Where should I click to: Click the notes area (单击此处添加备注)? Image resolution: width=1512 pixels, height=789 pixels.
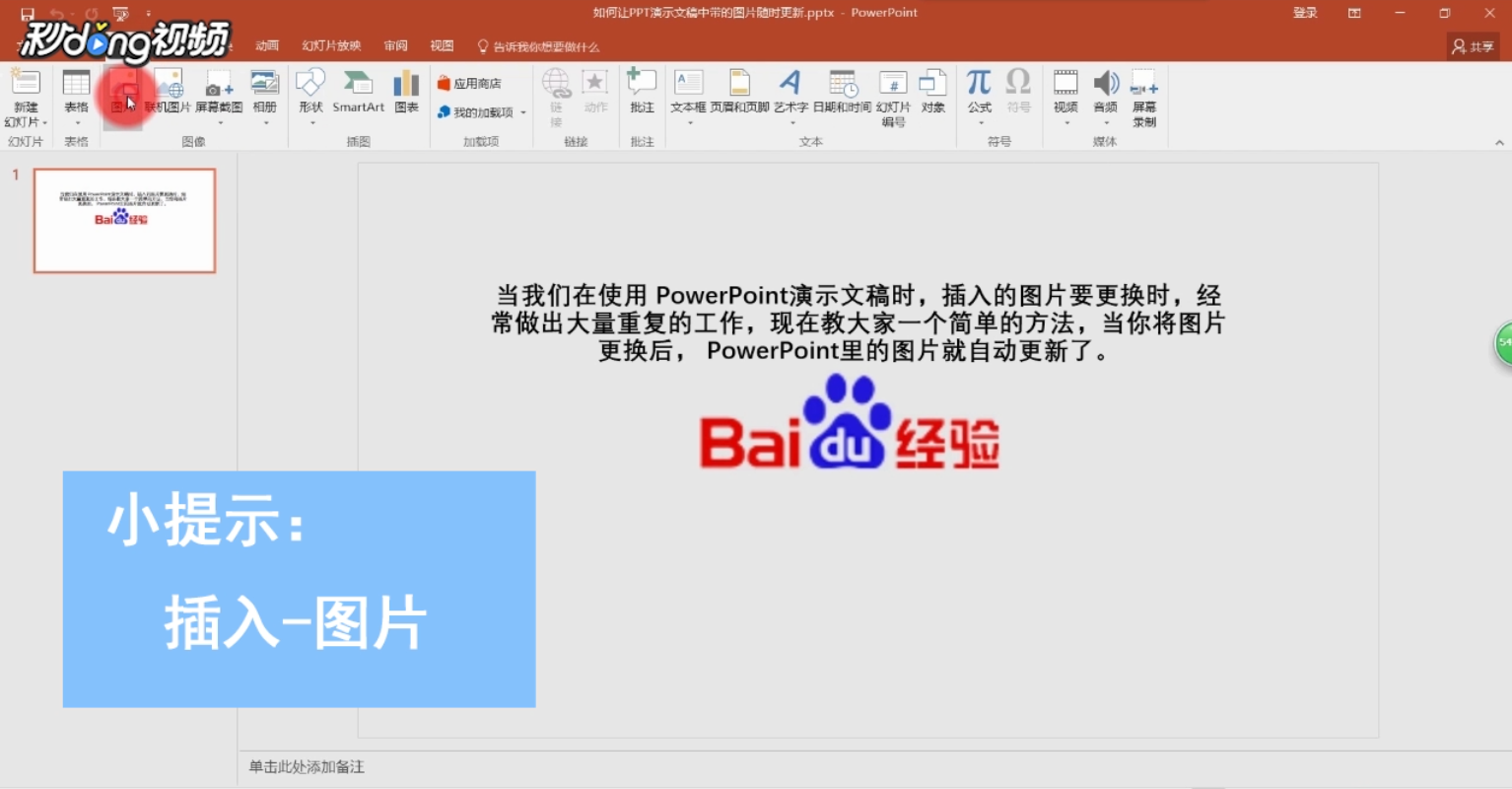[307, 766]
